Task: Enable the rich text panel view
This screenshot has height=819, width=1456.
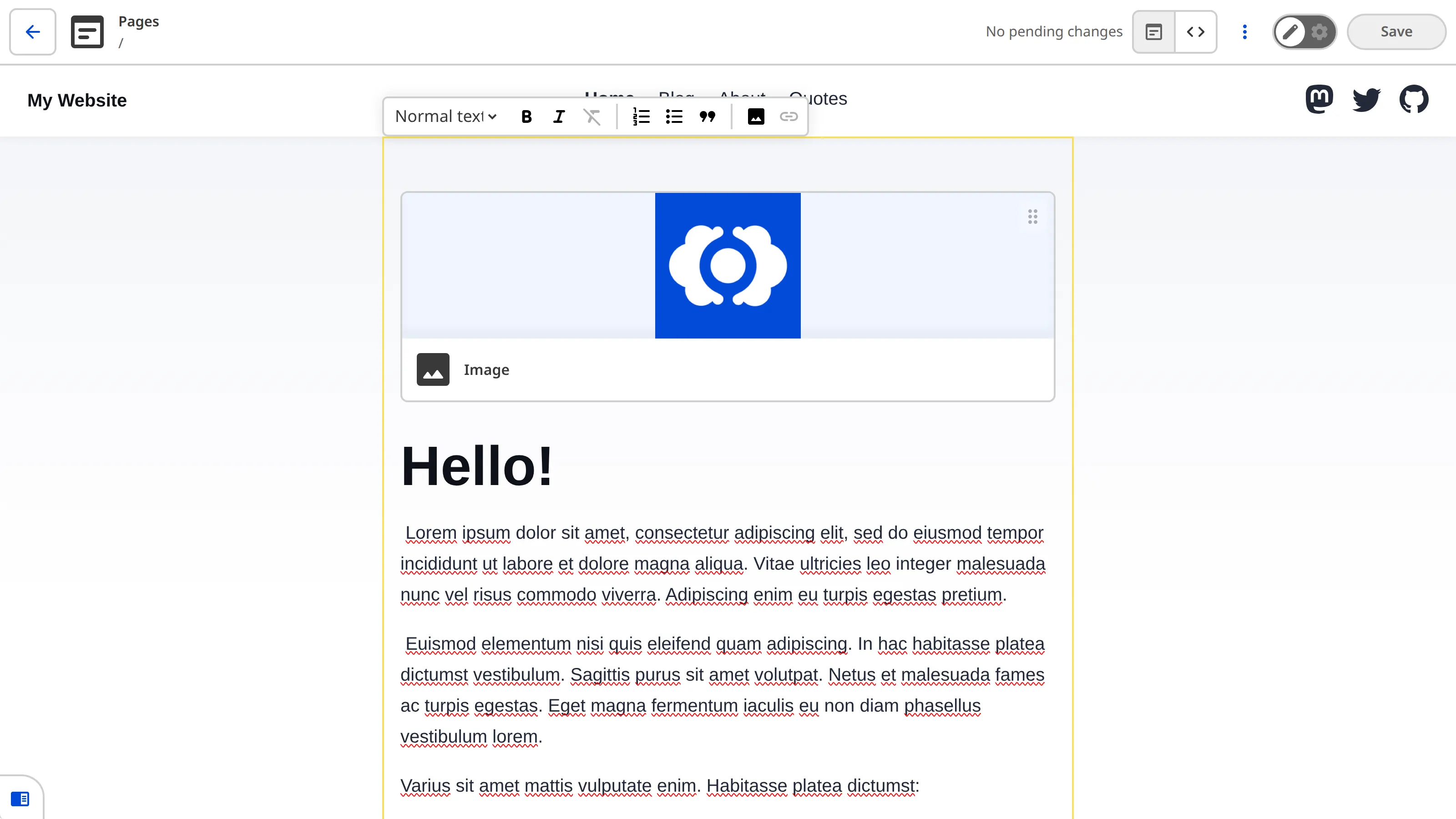Action: [x=1153, y=32]
